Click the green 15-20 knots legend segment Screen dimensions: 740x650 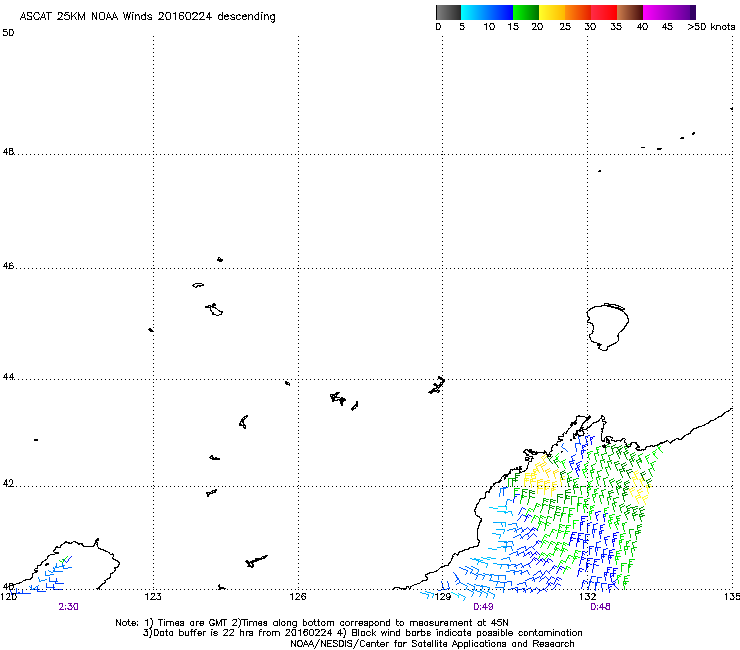(526, 12)
